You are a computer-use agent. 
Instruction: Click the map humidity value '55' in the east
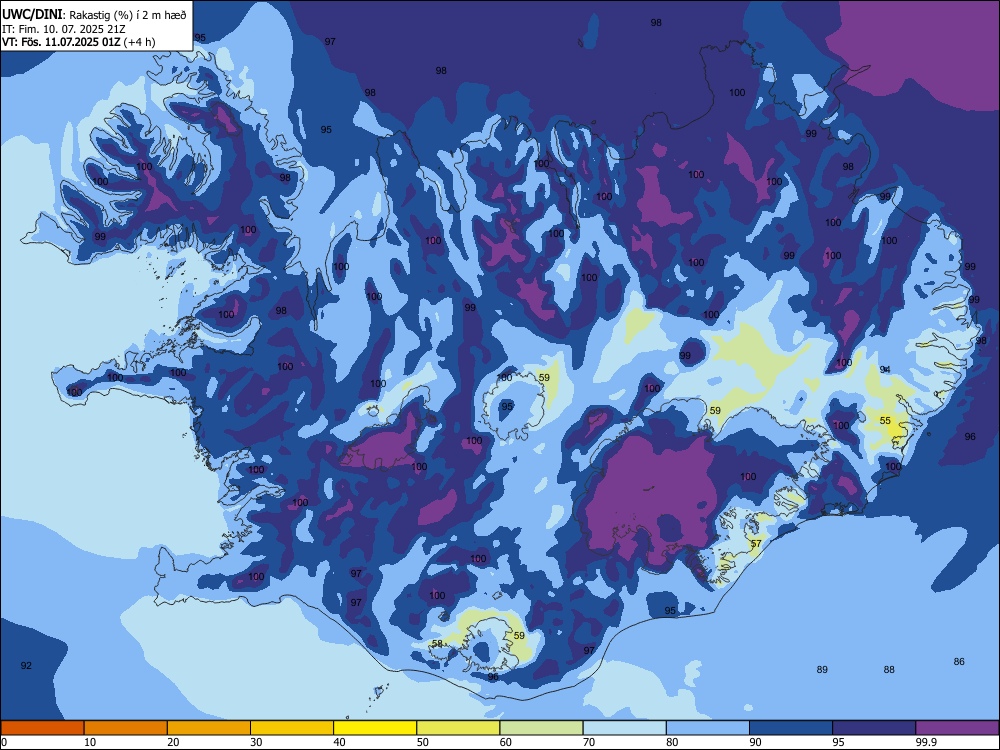coord(885,420)
